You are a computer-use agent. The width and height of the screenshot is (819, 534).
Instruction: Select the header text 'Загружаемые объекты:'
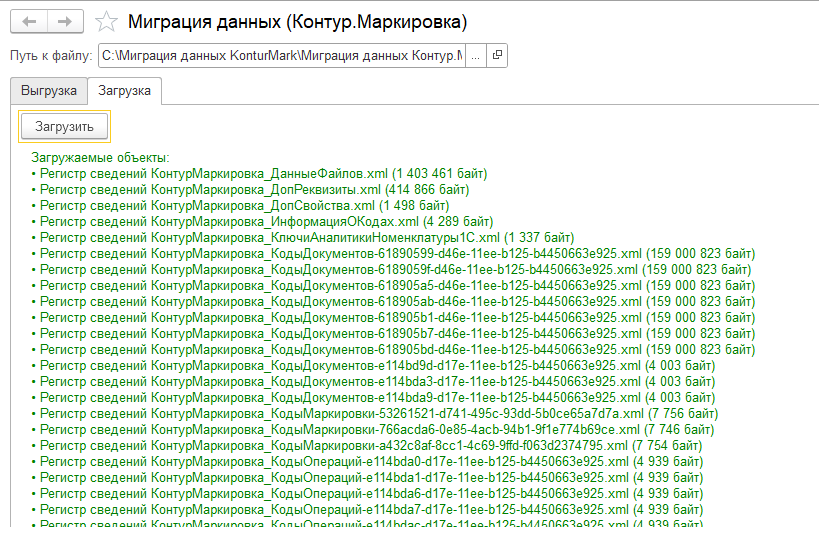point(100,158)
